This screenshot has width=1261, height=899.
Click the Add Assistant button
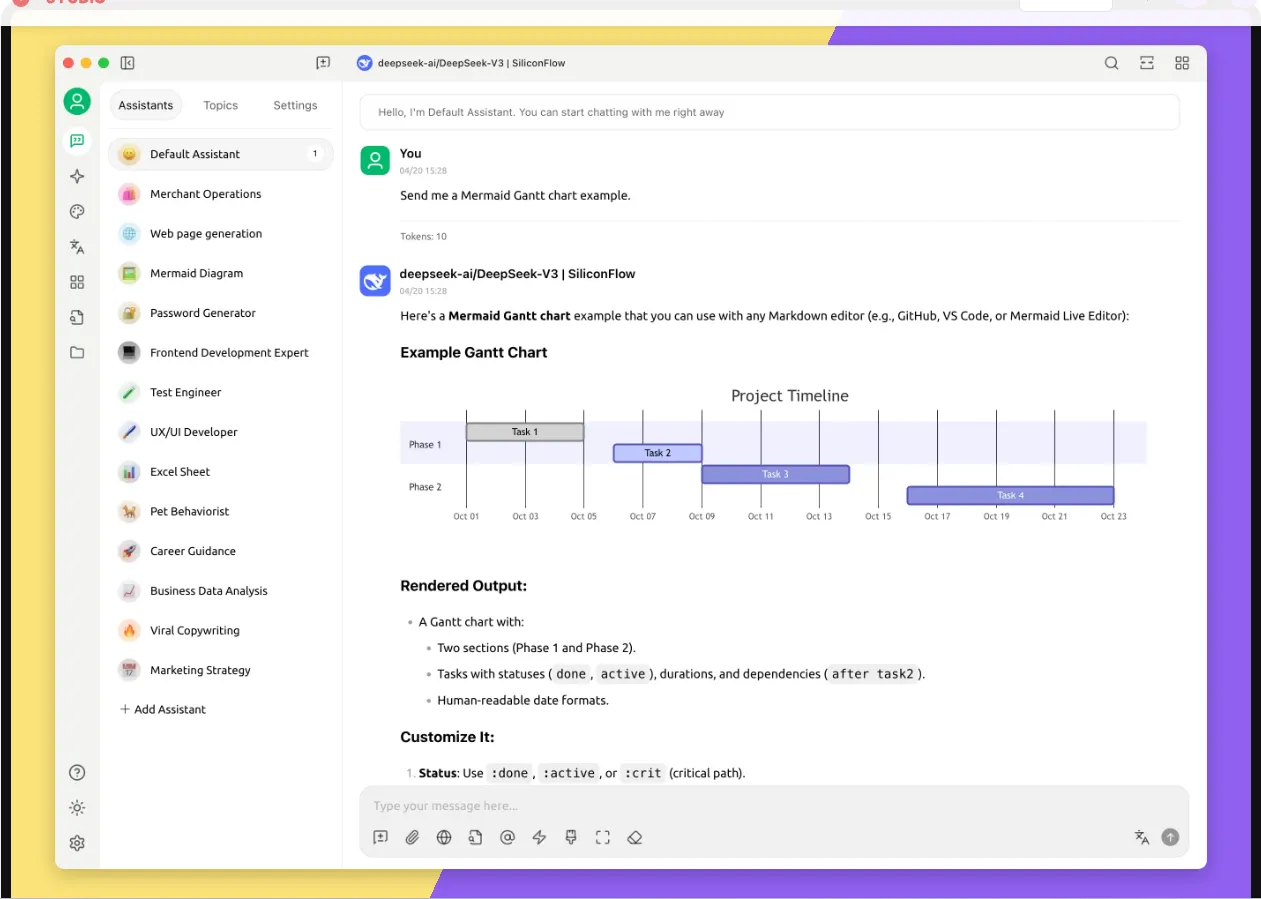pyautogui.click(x=163, y=709)
